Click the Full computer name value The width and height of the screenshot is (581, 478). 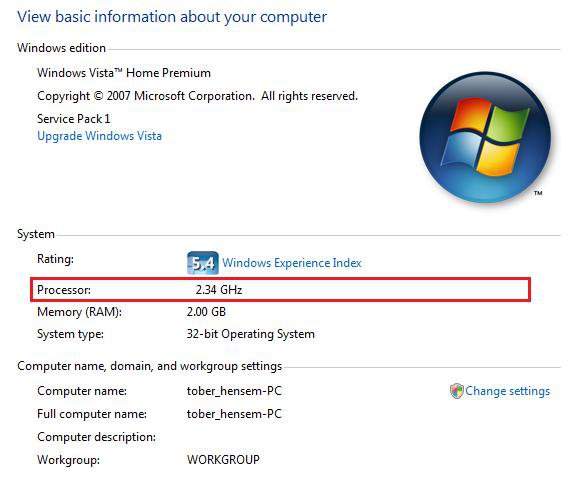(x=234, y=414)
